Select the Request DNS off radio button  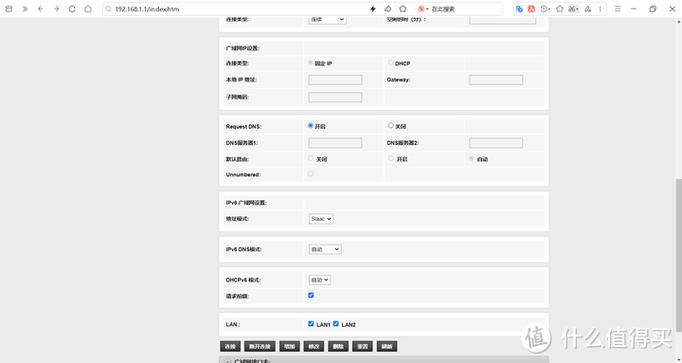coord(391,126)
